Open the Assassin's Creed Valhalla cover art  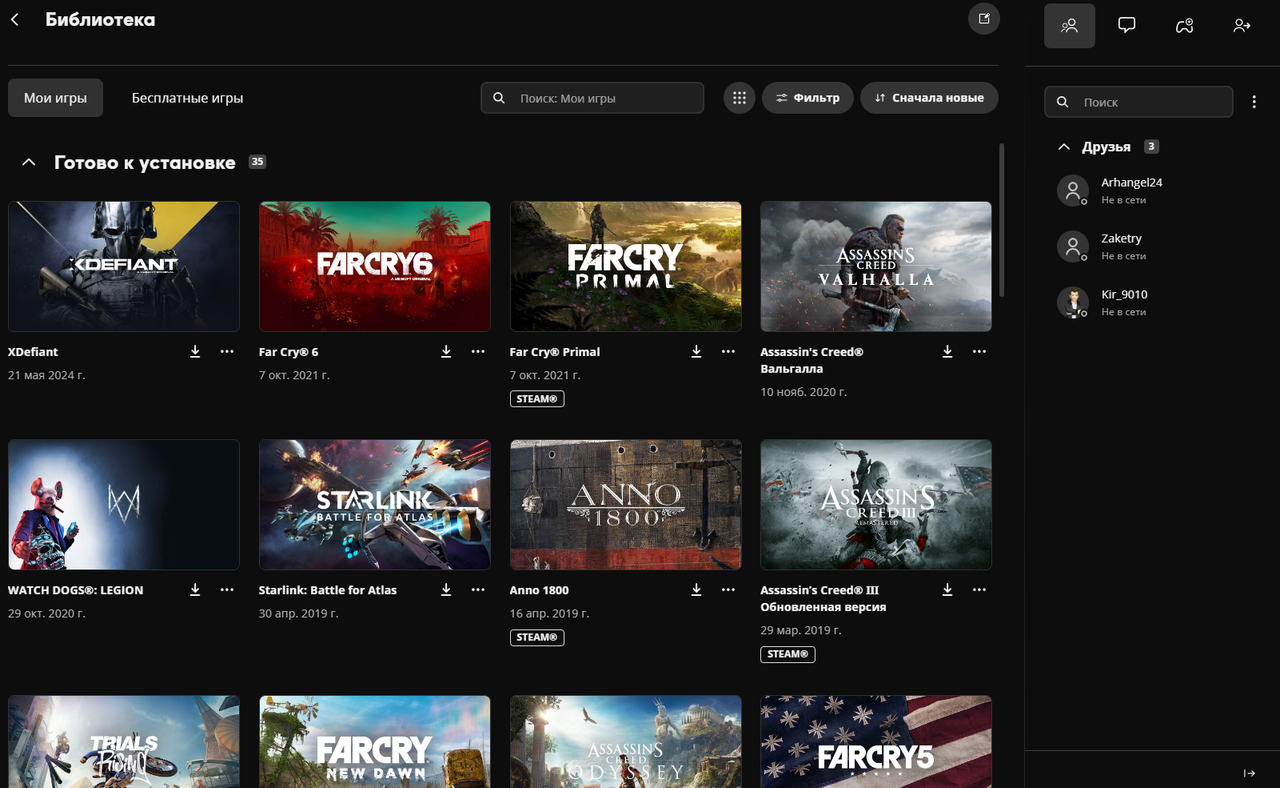click(x=876, y=266)
